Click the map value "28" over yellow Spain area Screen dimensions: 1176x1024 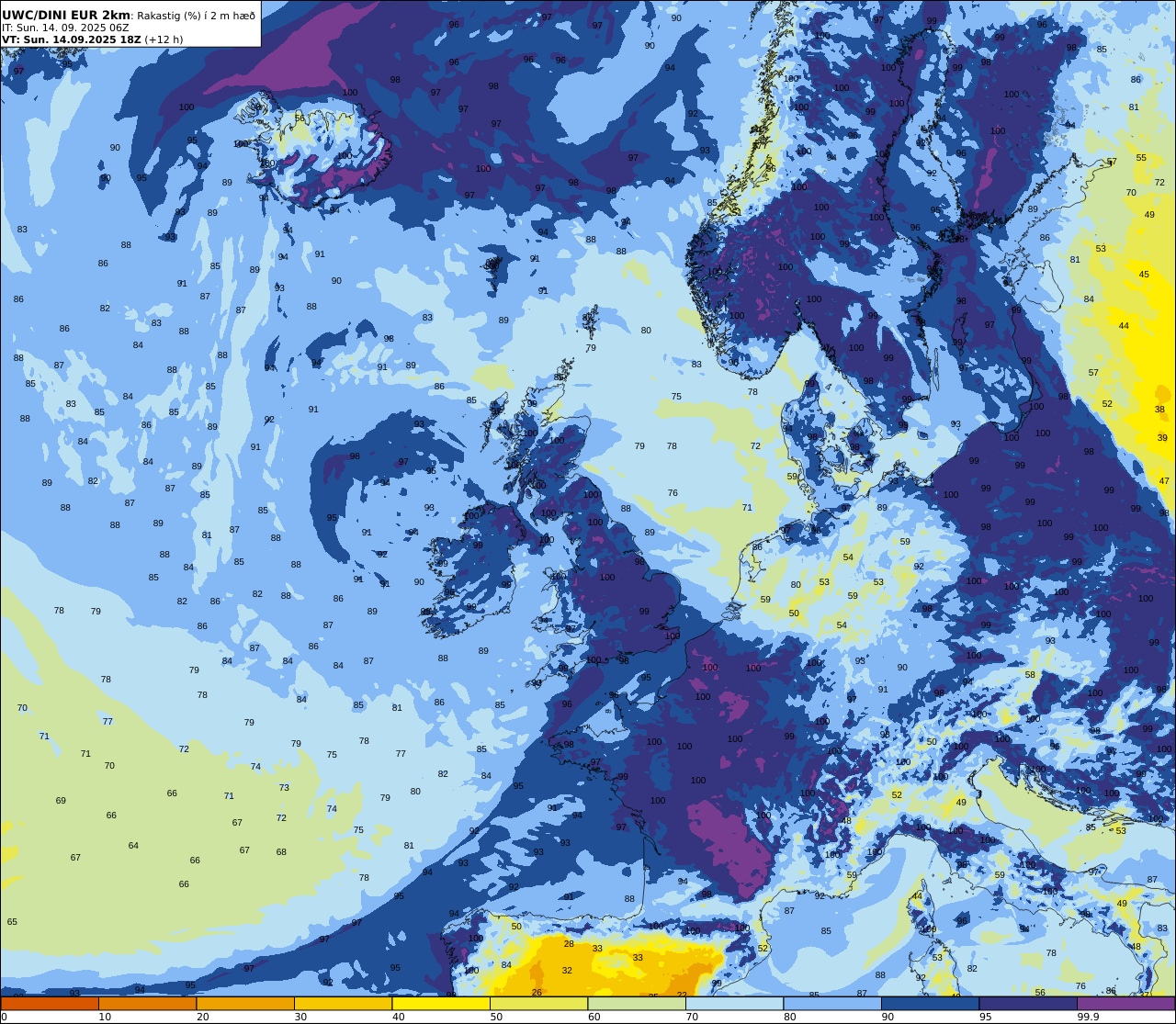pyautogui.click(x=569, y=944)
